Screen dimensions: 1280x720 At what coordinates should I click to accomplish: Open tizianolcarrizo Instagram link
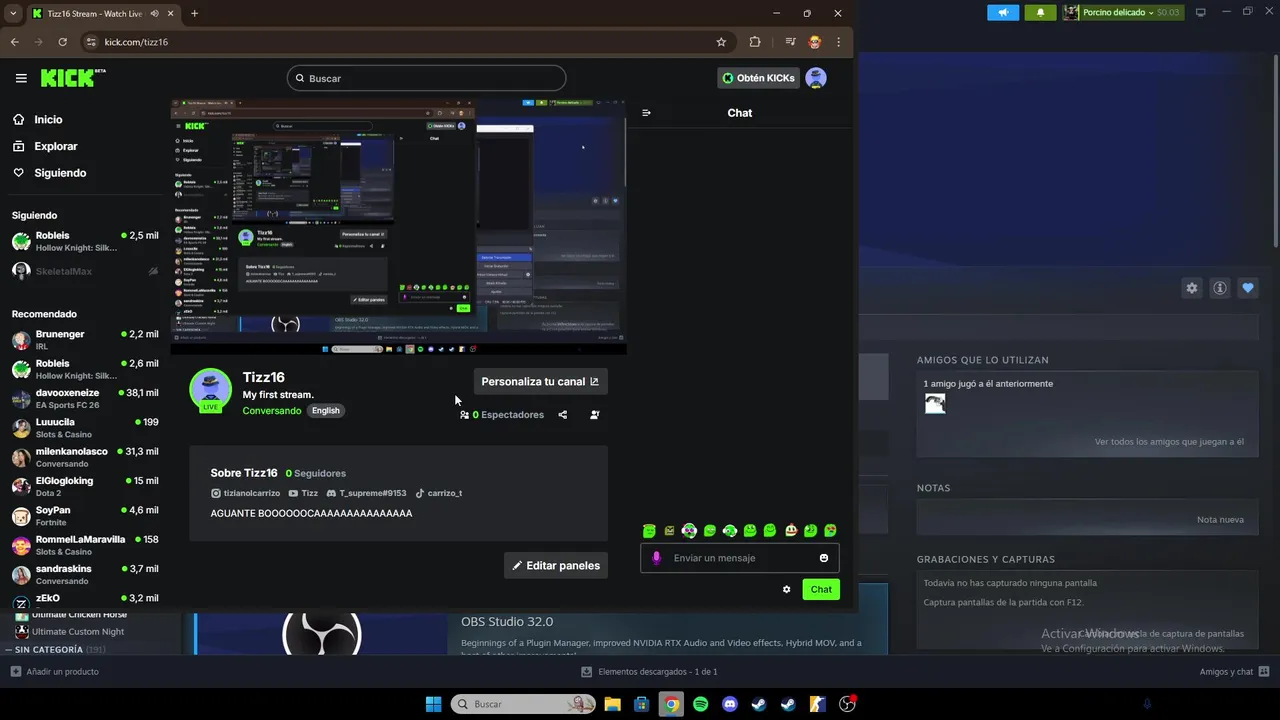tap(246, 493)
